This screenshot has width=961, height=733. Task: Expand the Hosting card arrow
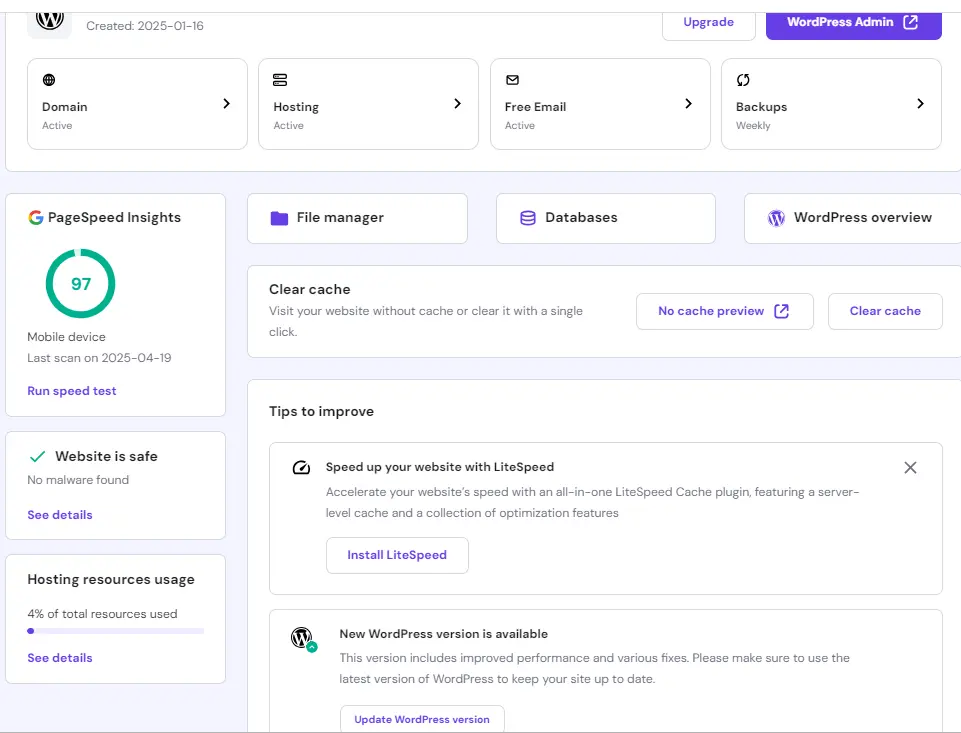pos(458,103)
